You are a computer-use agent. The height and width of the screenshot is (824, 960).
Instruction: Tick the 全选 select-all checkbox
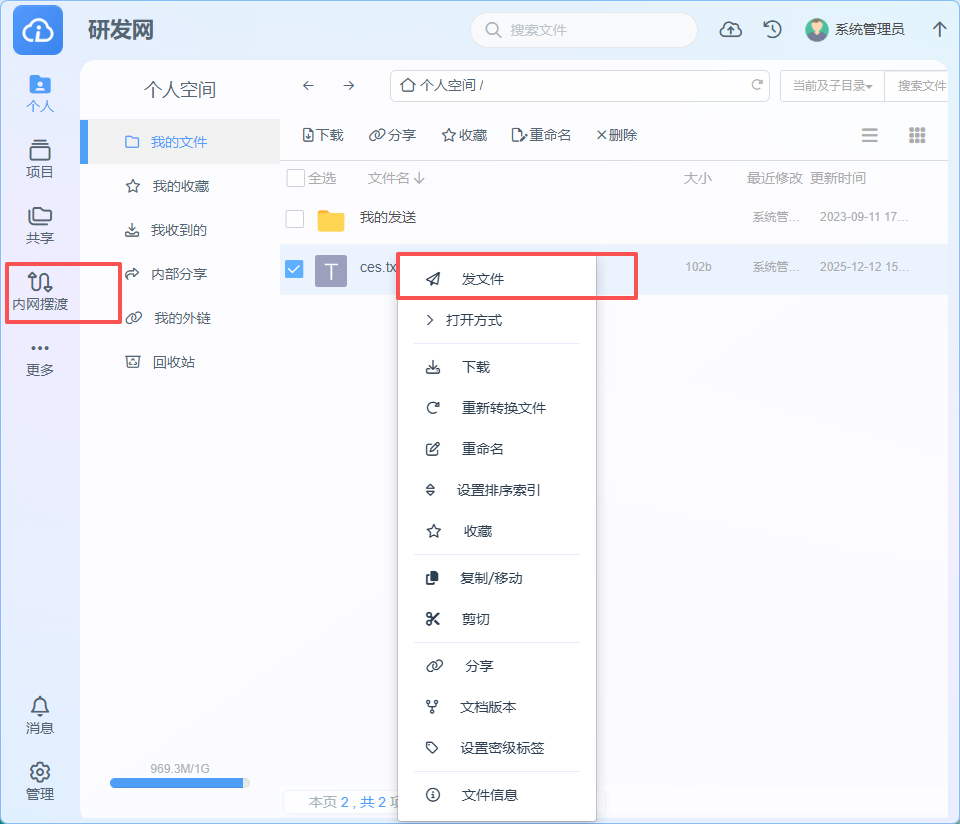(295, 179)
